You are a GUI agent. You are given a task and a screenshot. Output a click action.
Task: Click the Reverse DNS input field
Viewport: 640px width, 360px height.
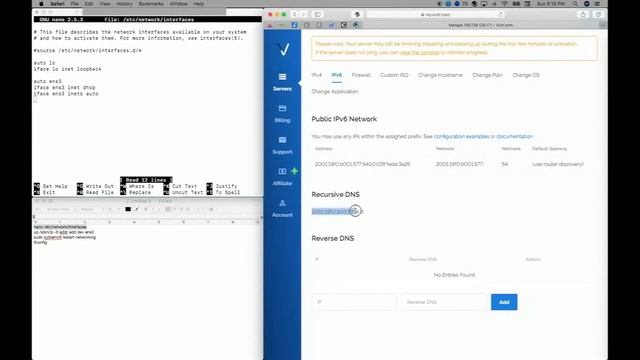pyautogui.click(x=445, y=302)
